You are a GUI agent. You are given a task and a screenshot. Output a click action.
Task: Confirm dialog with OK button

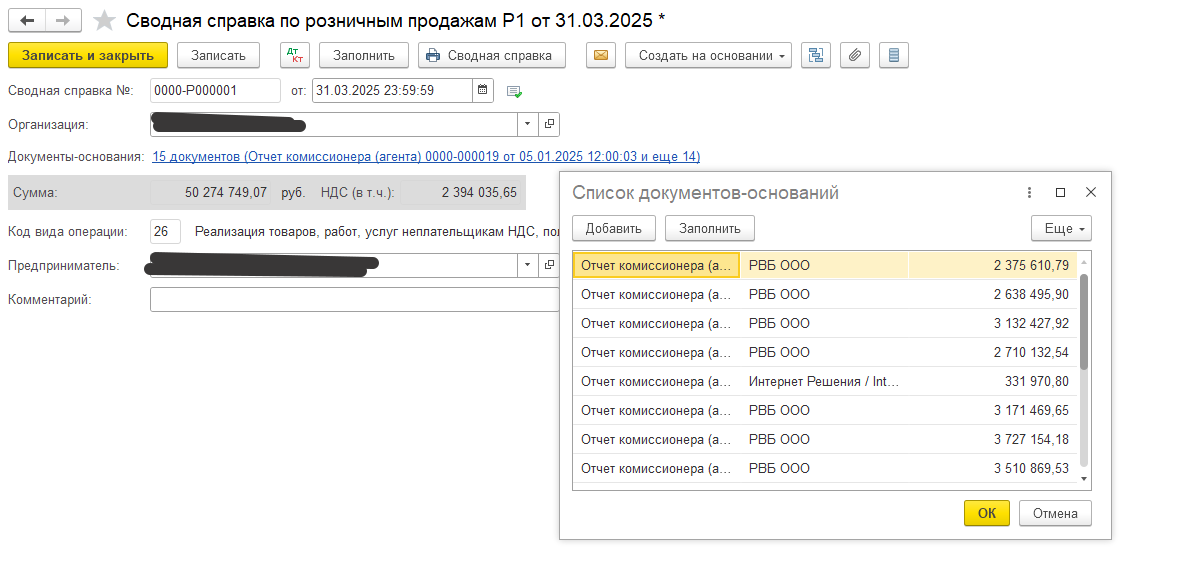click(986, 513)
